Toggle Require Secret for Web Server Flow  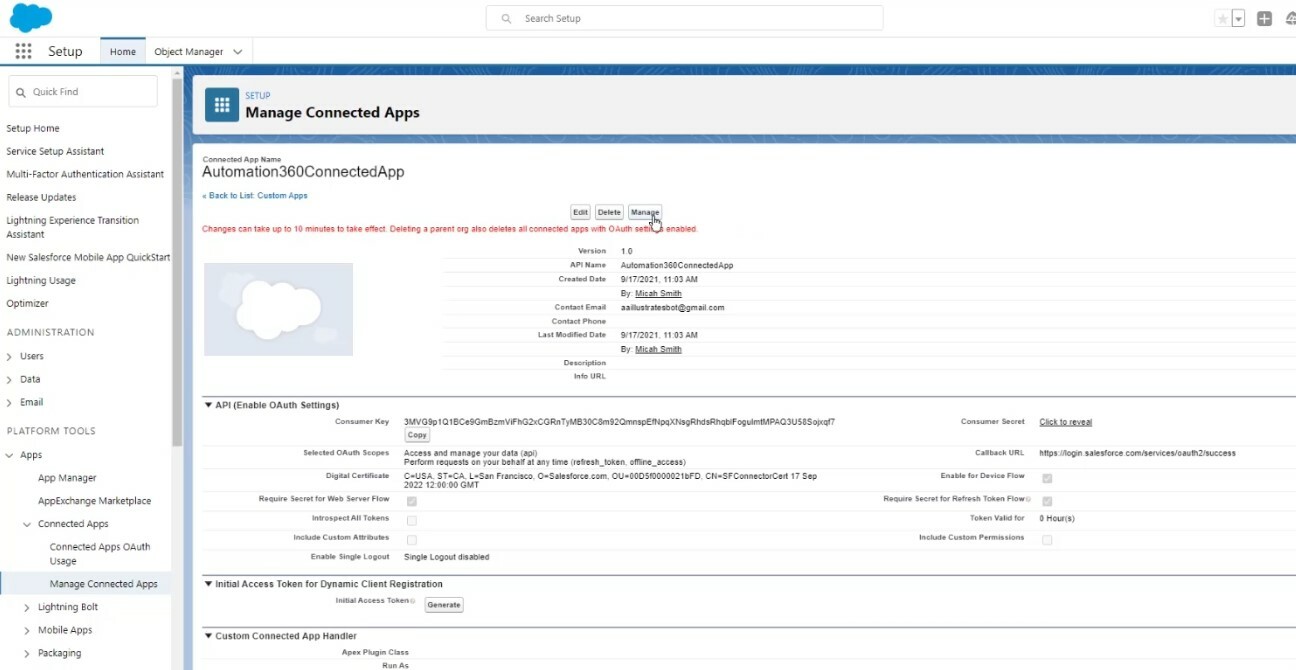point(412,501)
